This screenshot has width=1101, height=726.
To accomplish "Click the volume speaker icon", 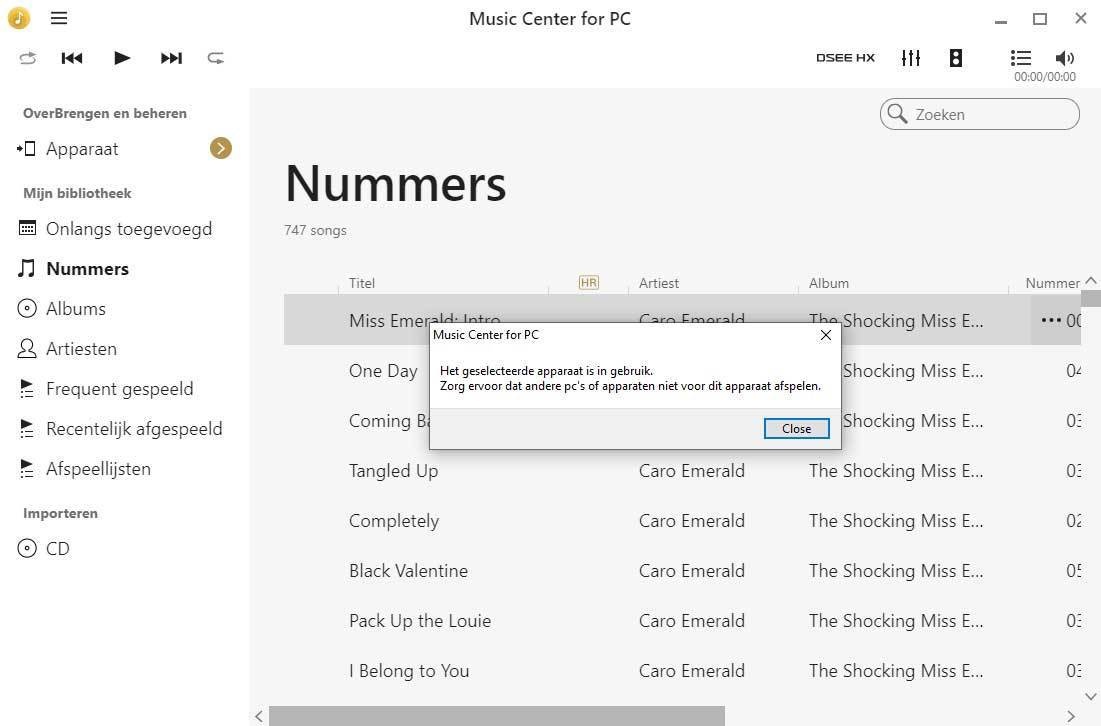I will [1064, 58].
